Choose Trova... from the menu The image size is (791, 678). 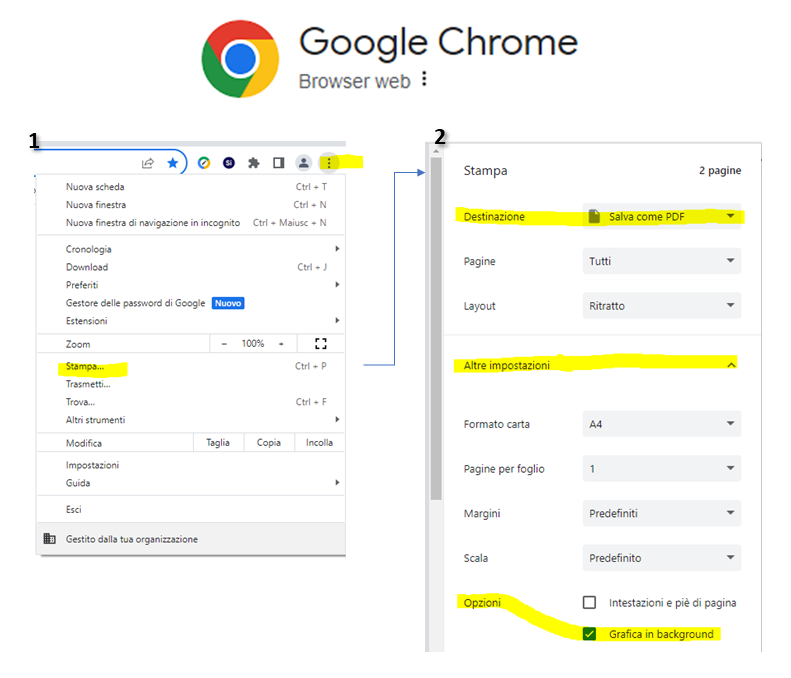(191, 402)
